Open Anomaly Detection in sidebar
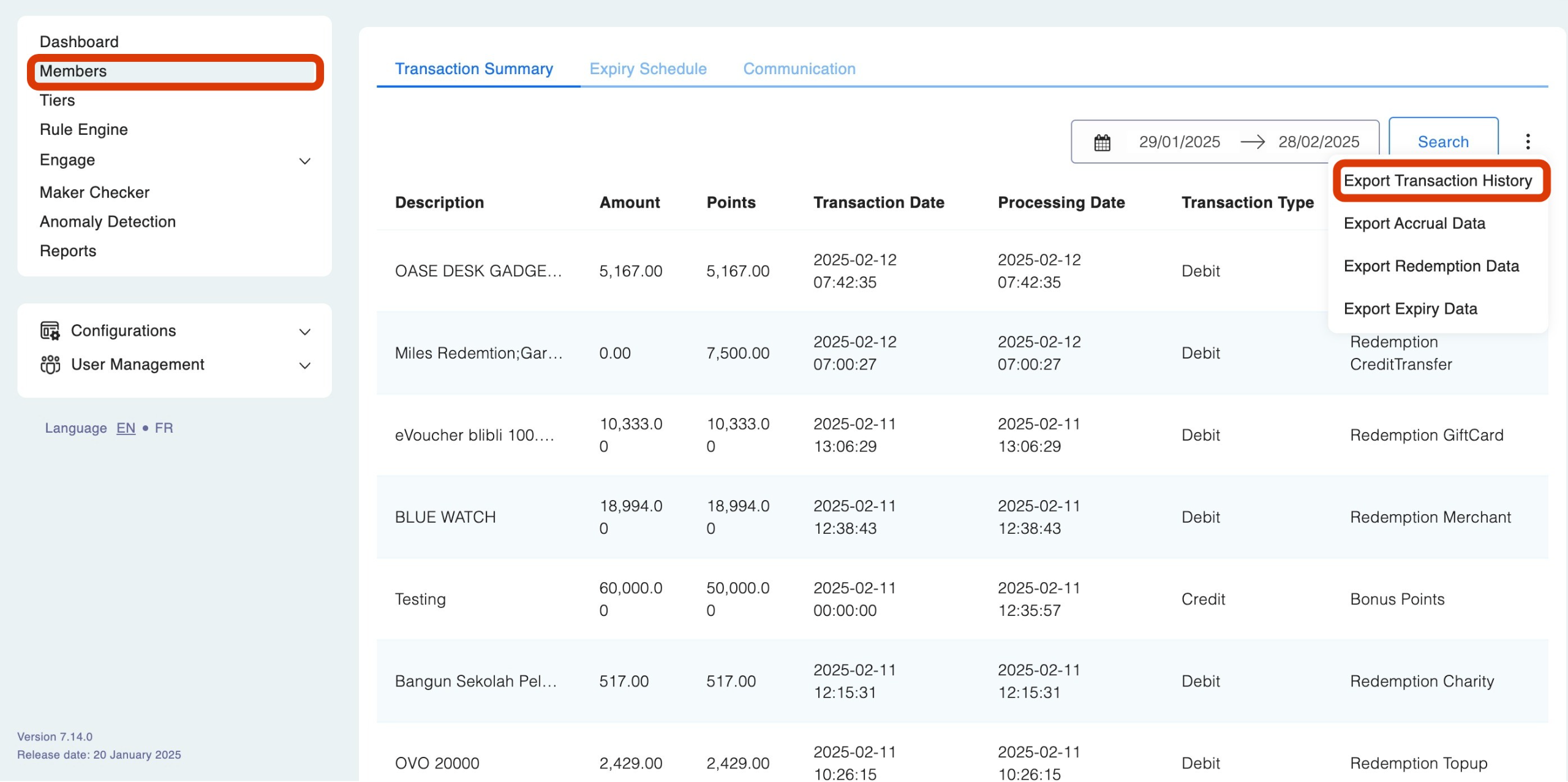This screenshot has height=782, width=1568. [x=107, y=222]
